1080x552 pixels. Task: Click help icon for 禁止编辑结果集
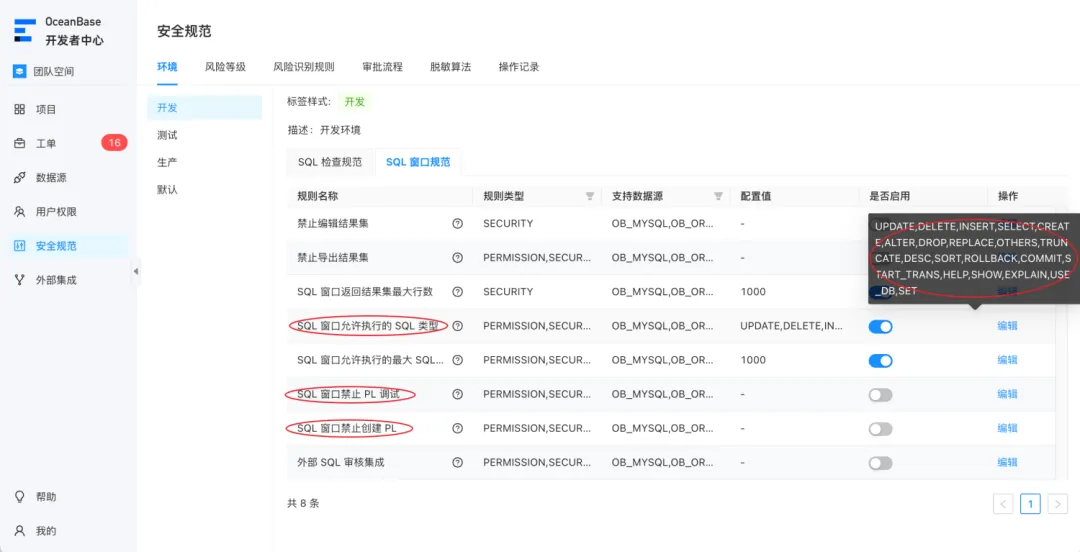pos(457,223)
